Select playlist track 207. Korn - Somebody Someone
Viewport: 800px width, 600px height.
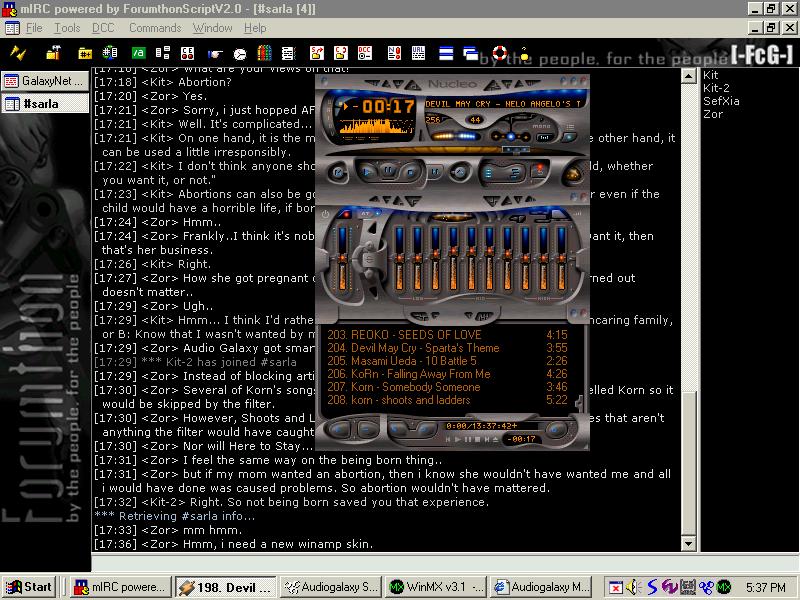[x=447, y=387]
